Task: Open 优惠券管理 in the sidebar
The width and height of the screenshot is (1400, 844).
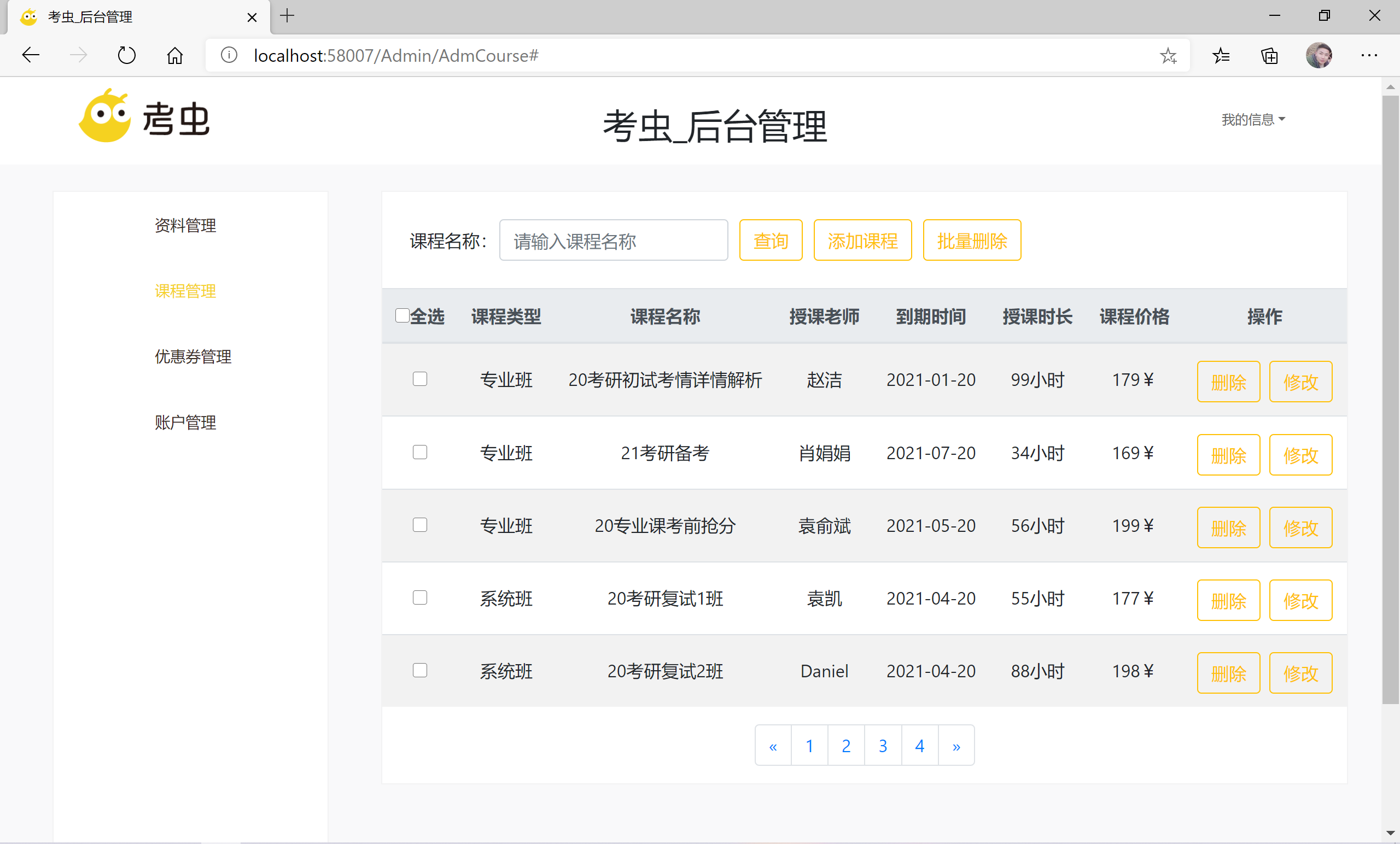Action: coord(192,357)
